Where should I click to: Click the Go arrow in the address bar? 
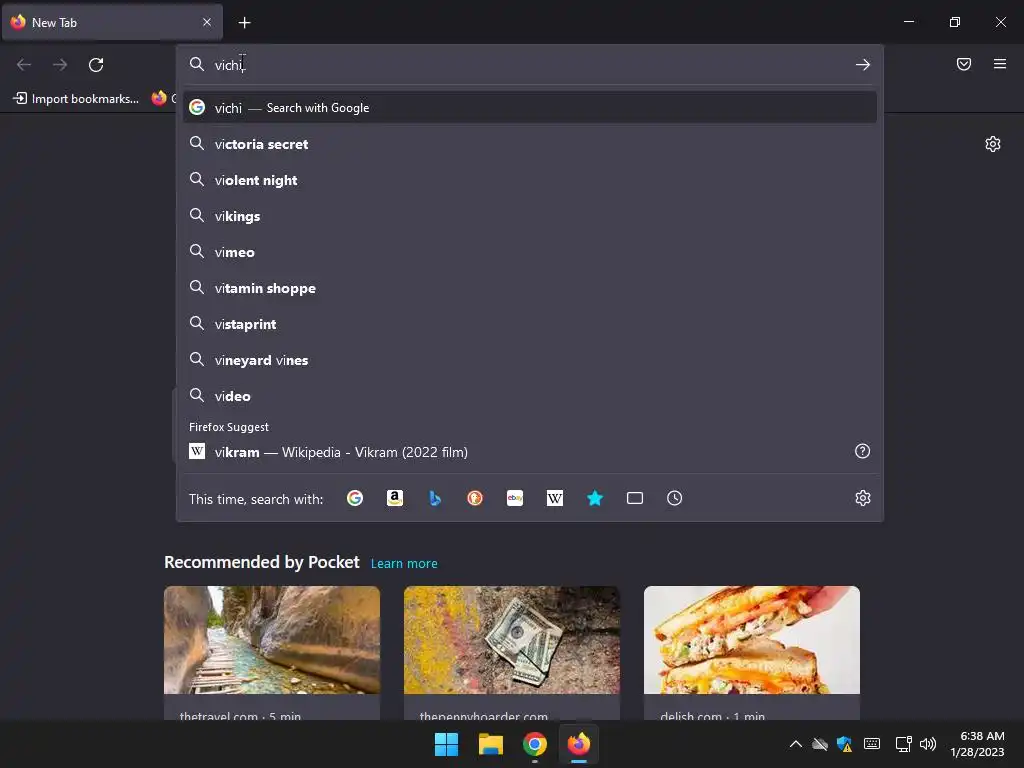863,65
